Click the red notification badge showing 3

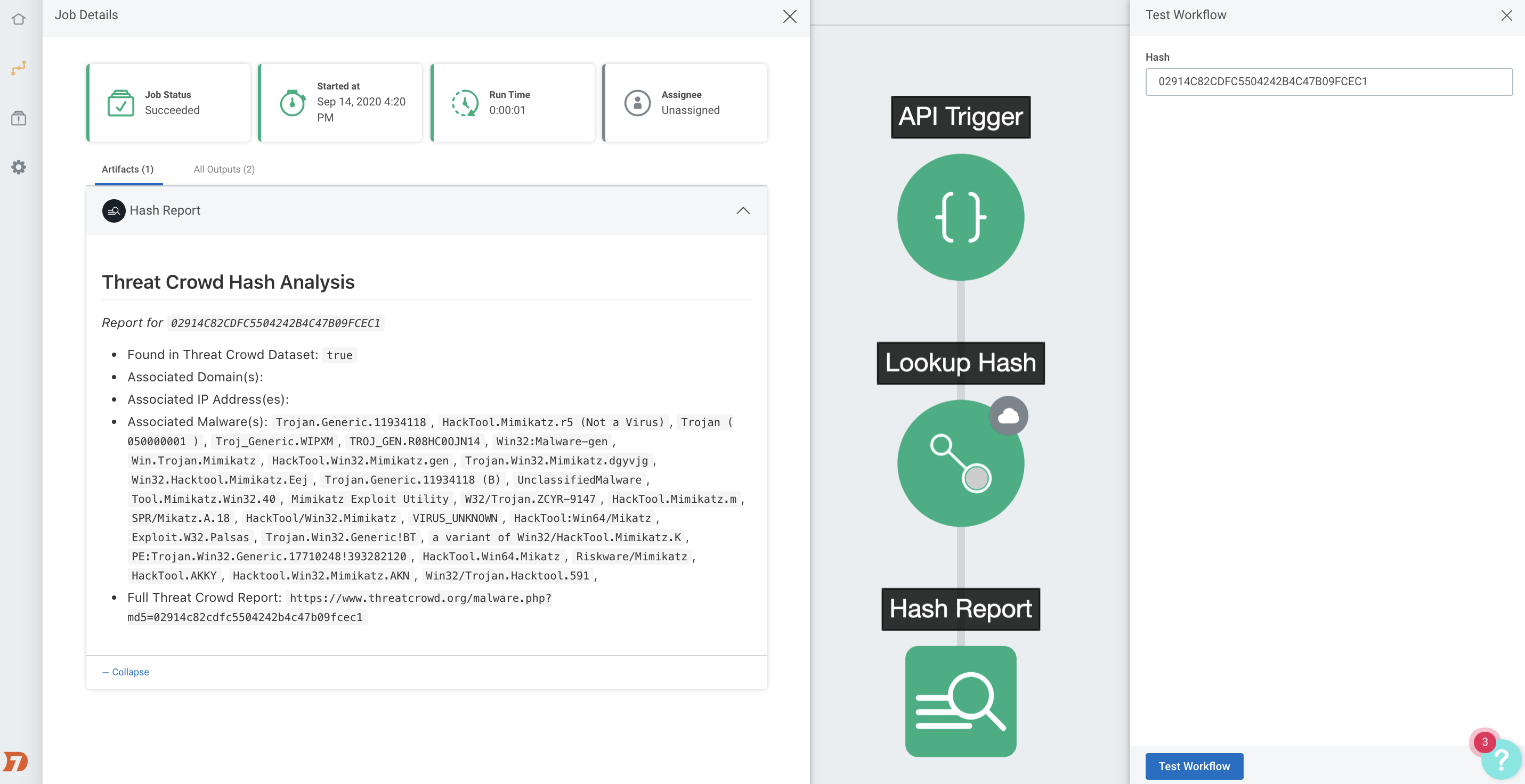[1484, 742]
